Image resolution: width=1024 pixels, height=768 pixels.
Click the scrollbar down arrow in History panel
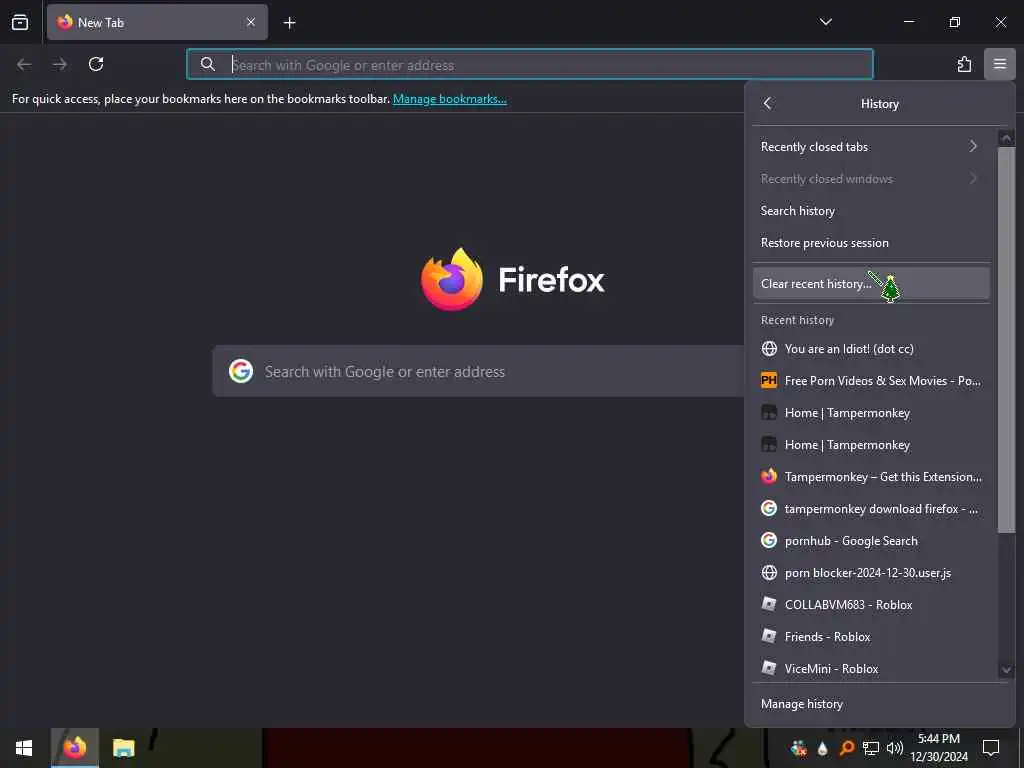(x=1006, y=669)
